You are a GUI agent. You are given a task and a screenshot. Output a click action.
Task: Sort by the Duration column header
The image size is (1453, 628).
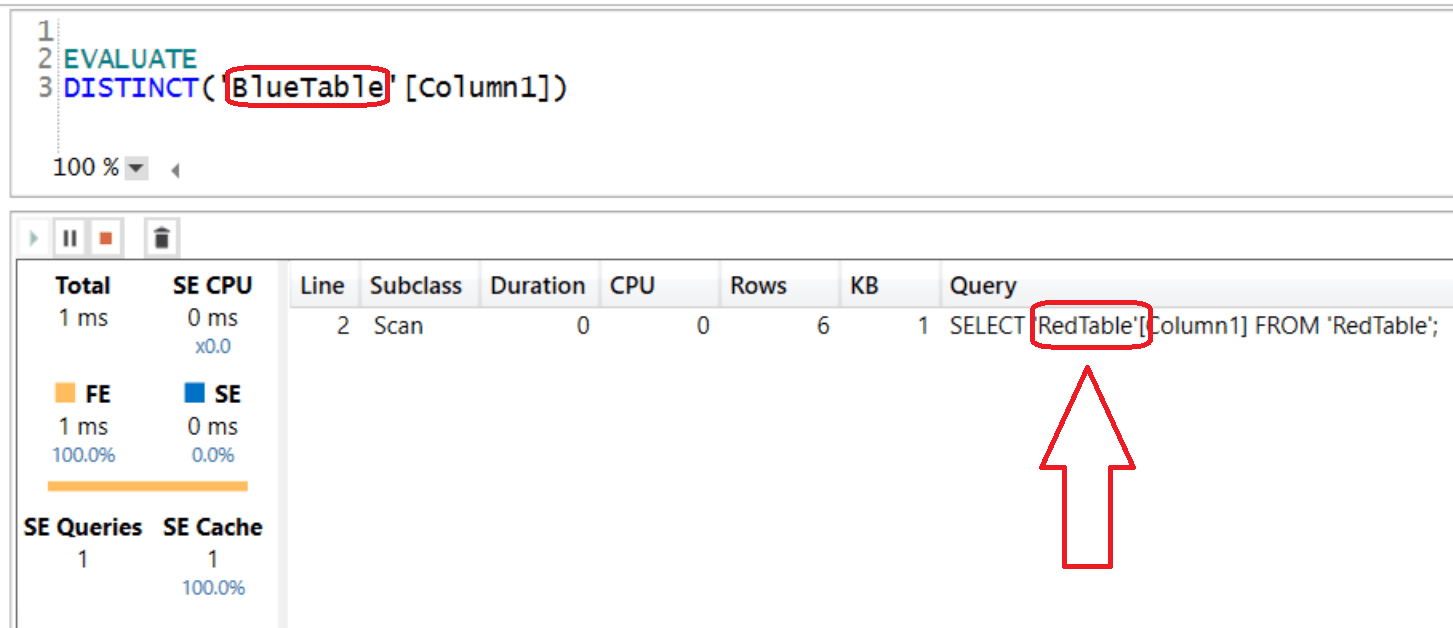(539, 285)
